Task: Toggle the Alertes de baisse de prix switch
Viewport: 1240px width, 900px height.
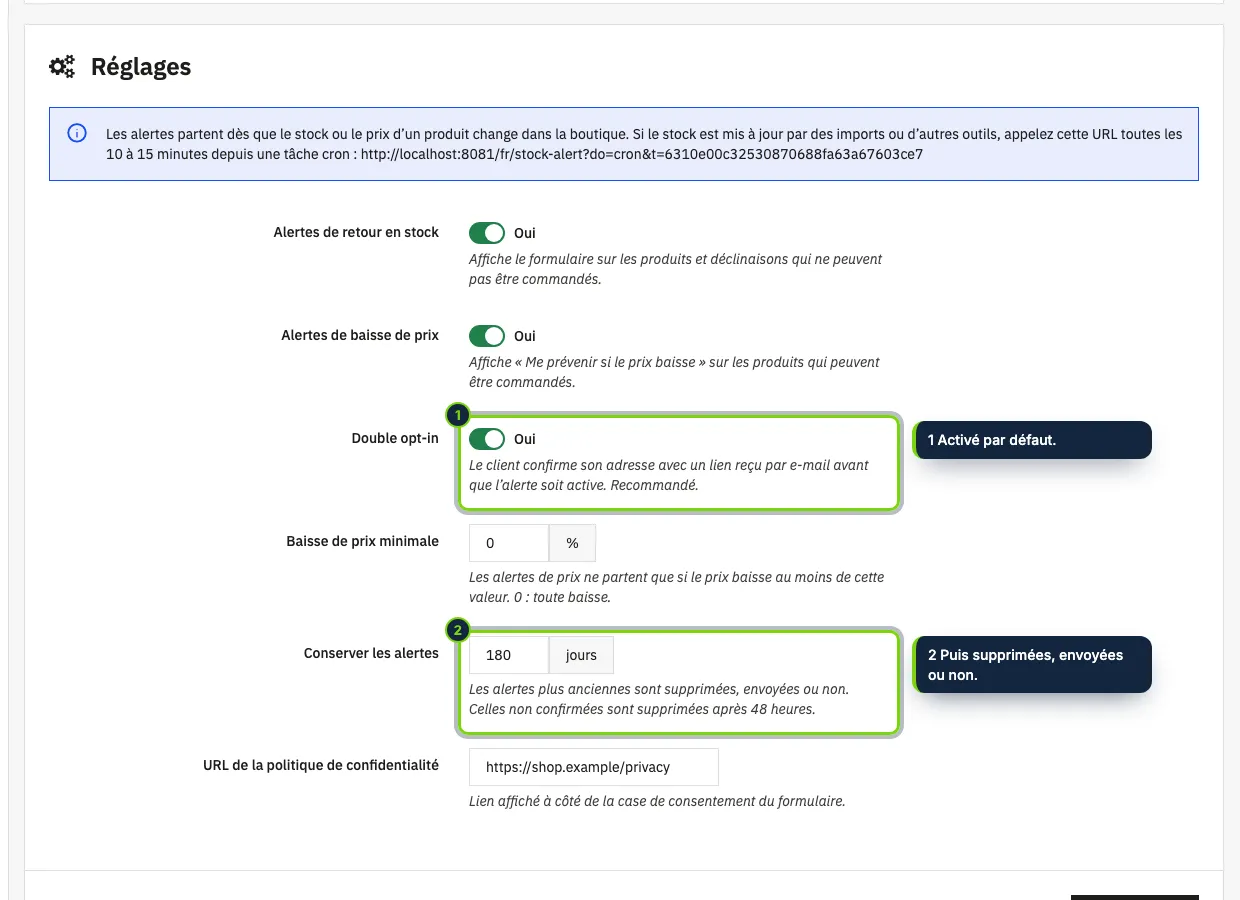Action: pos(487,336)
